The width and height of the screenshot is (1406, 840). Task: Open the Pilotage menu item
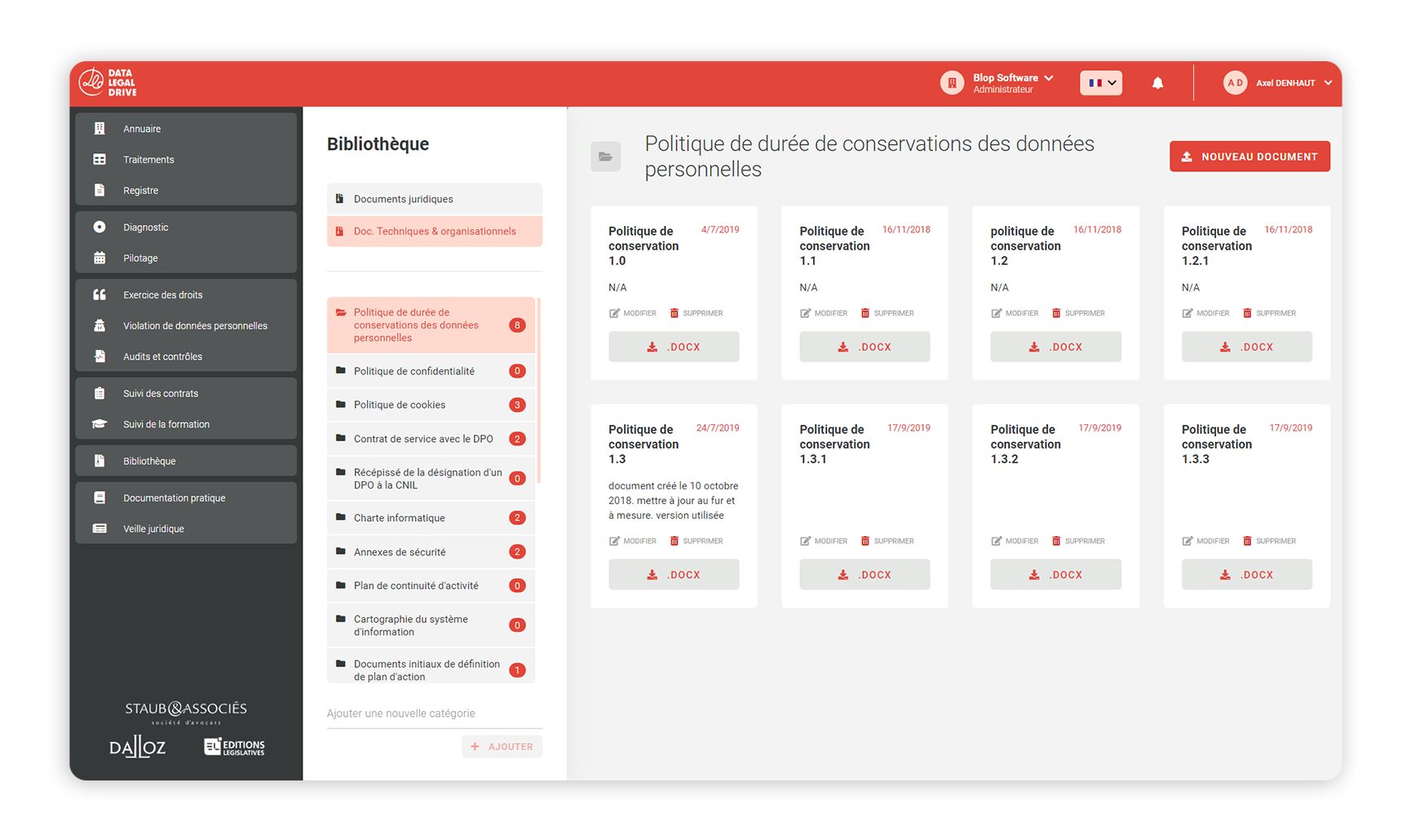click(x=186, y=258)
